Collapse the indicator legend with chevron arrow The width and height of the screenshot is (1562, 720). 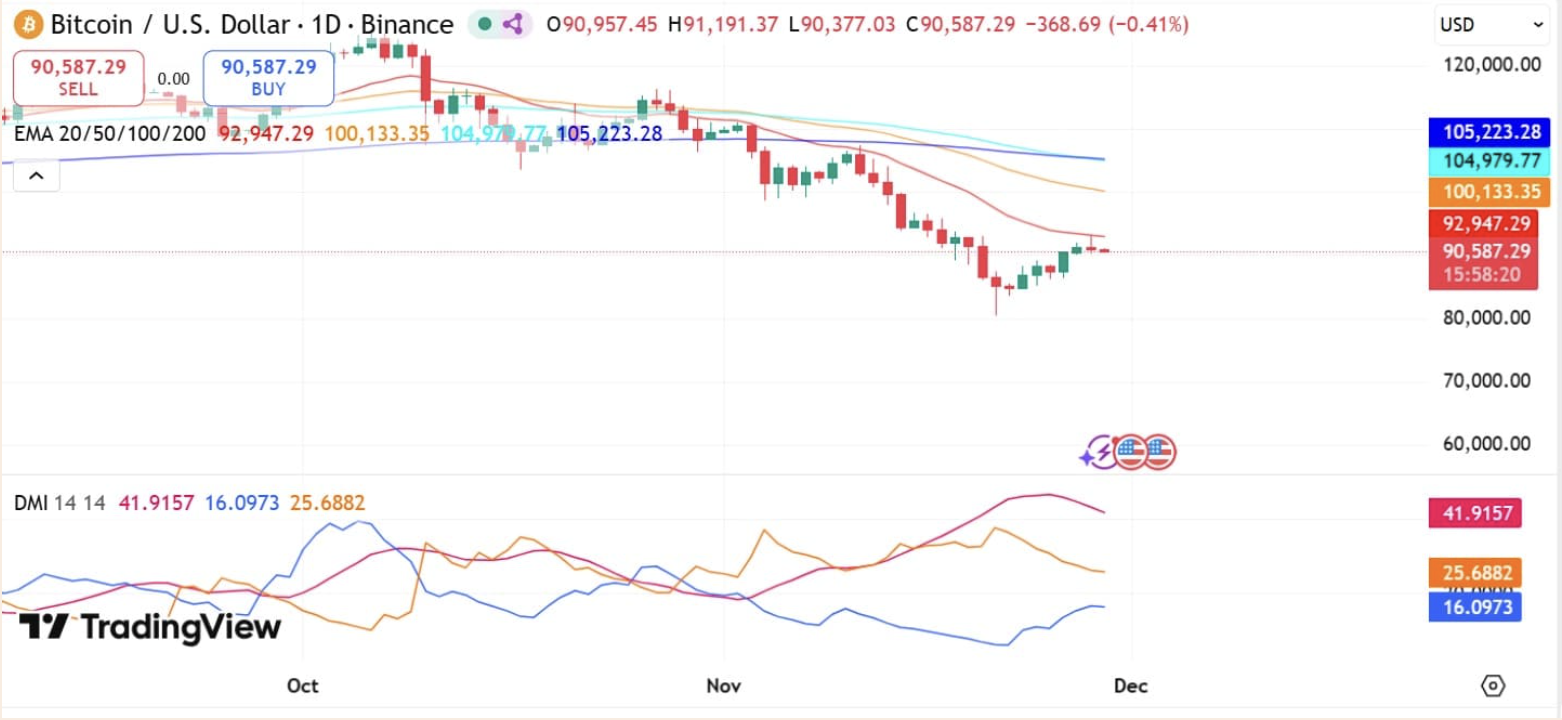[36, 176]
